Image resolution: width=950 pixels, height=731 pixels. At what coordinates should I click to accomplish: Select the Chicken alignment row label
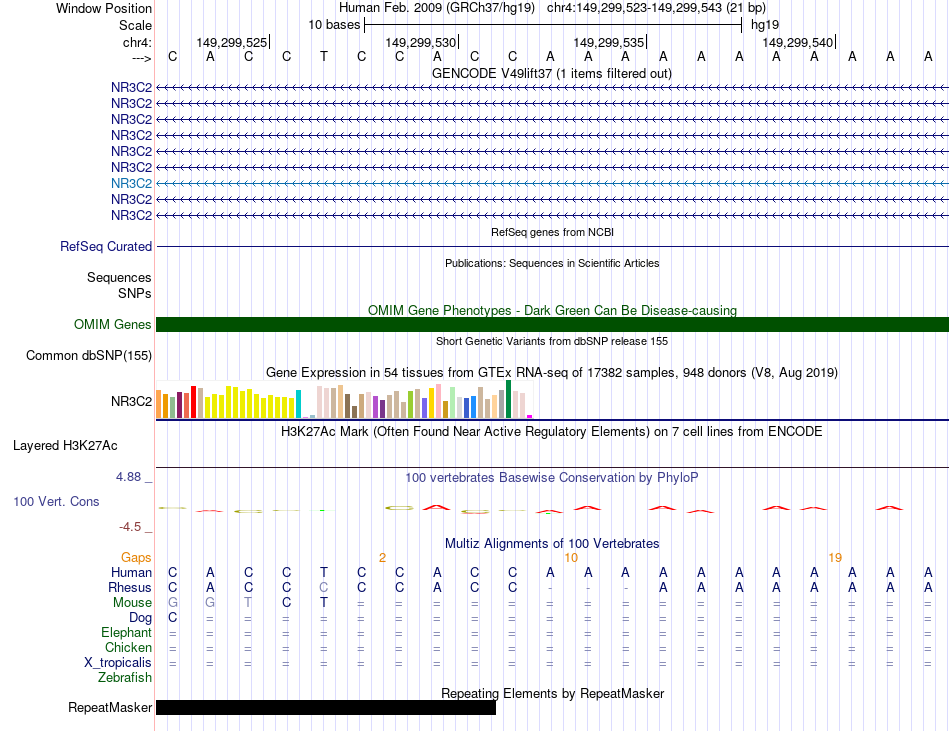pyautogui.click(x=128, y=647)
